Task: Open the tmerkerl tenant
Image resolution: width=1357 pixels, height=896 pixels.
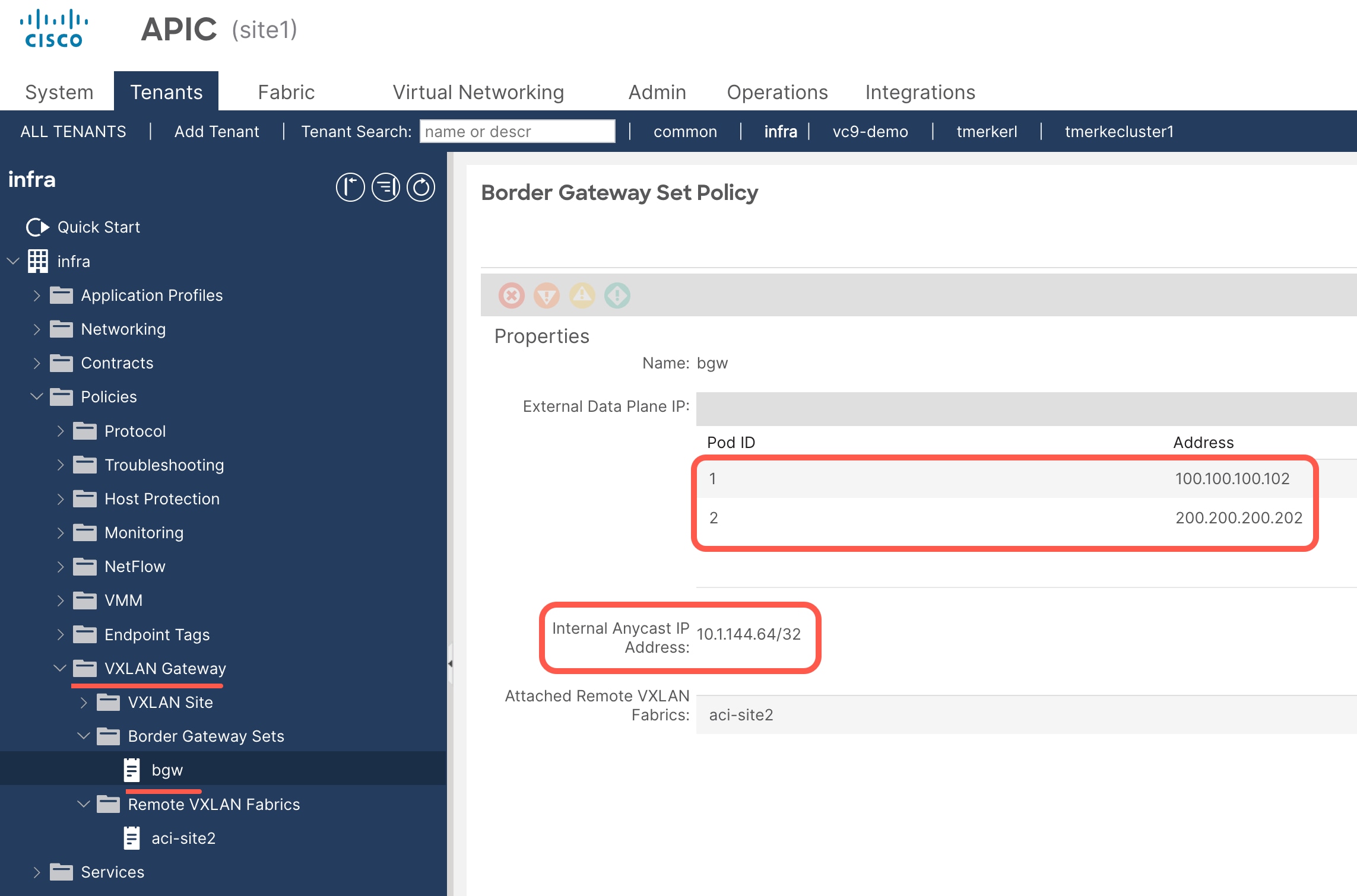Action: pyautogui.click(x=987, y=131)
